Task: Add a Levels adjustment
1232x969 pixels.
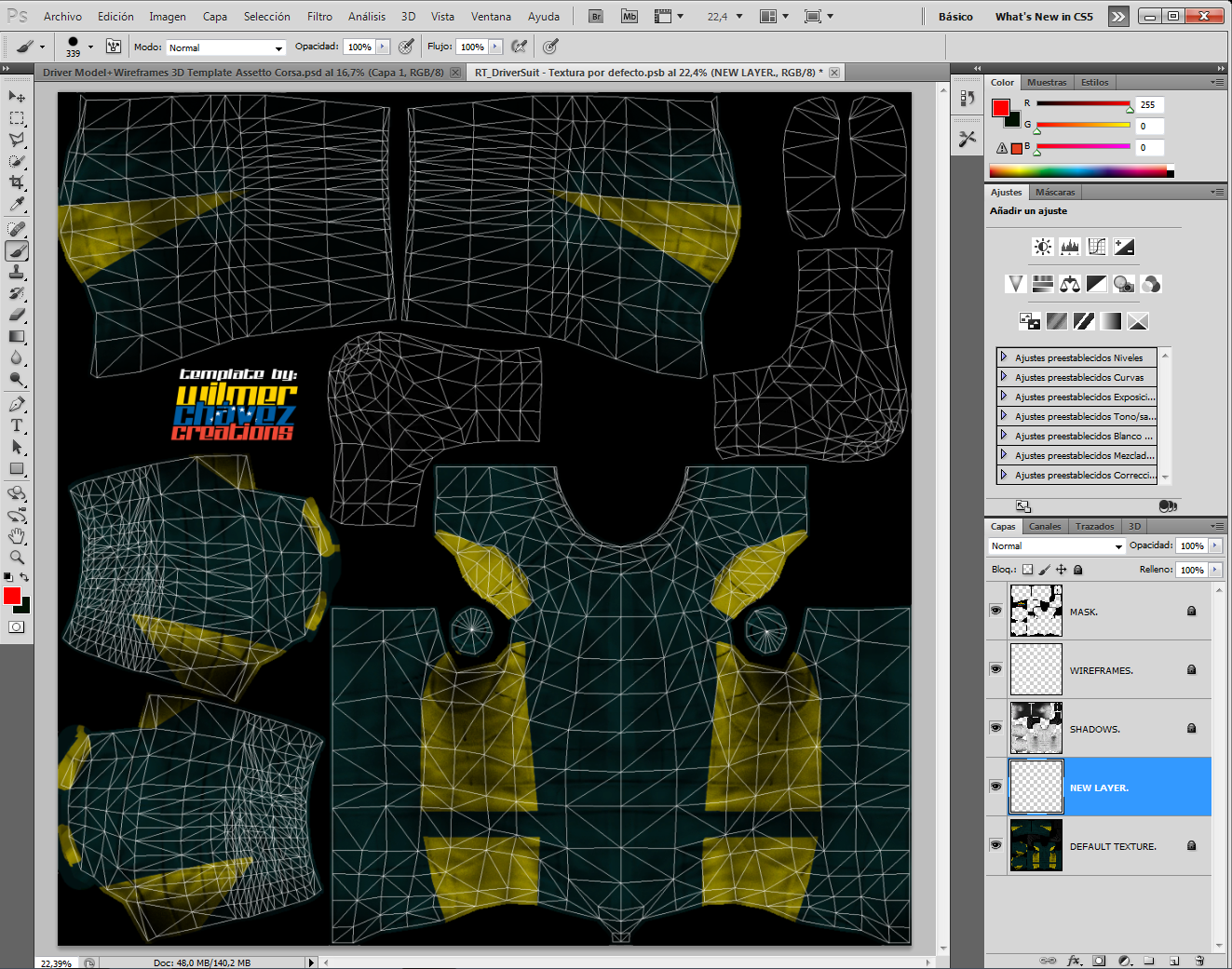Action: tap(1070, 247)
